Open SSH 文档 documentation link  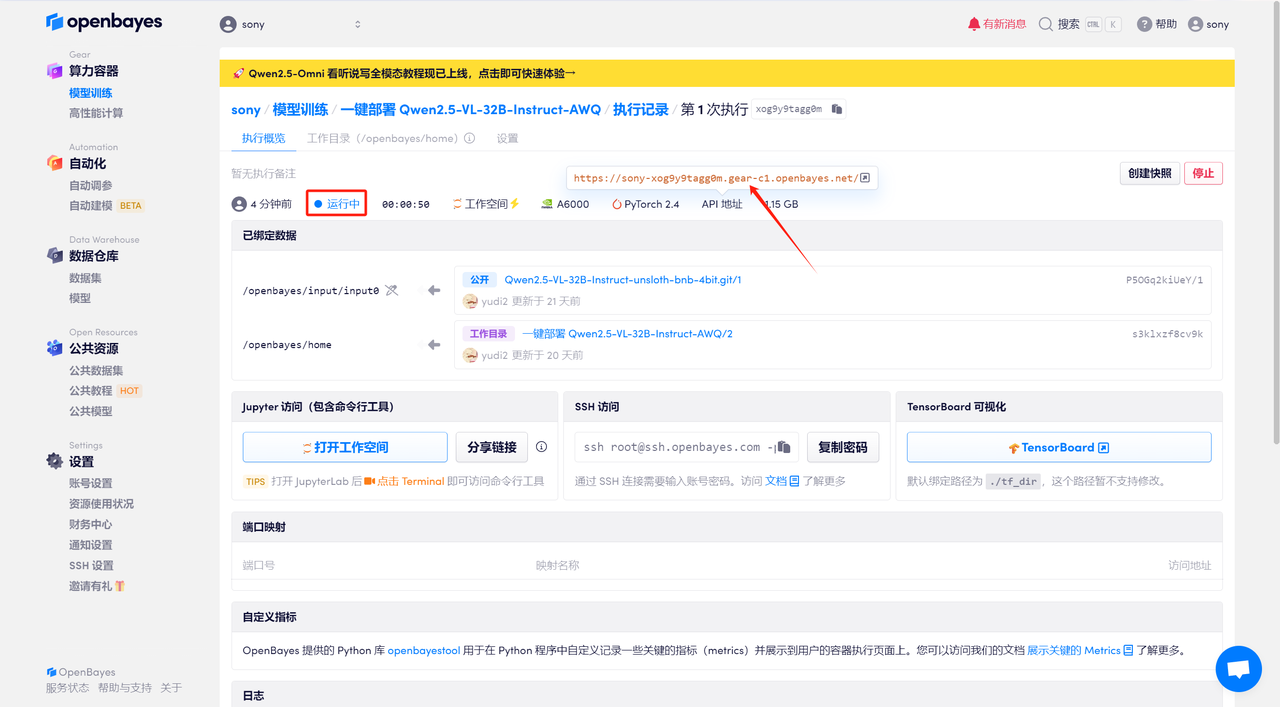[782, 481]
